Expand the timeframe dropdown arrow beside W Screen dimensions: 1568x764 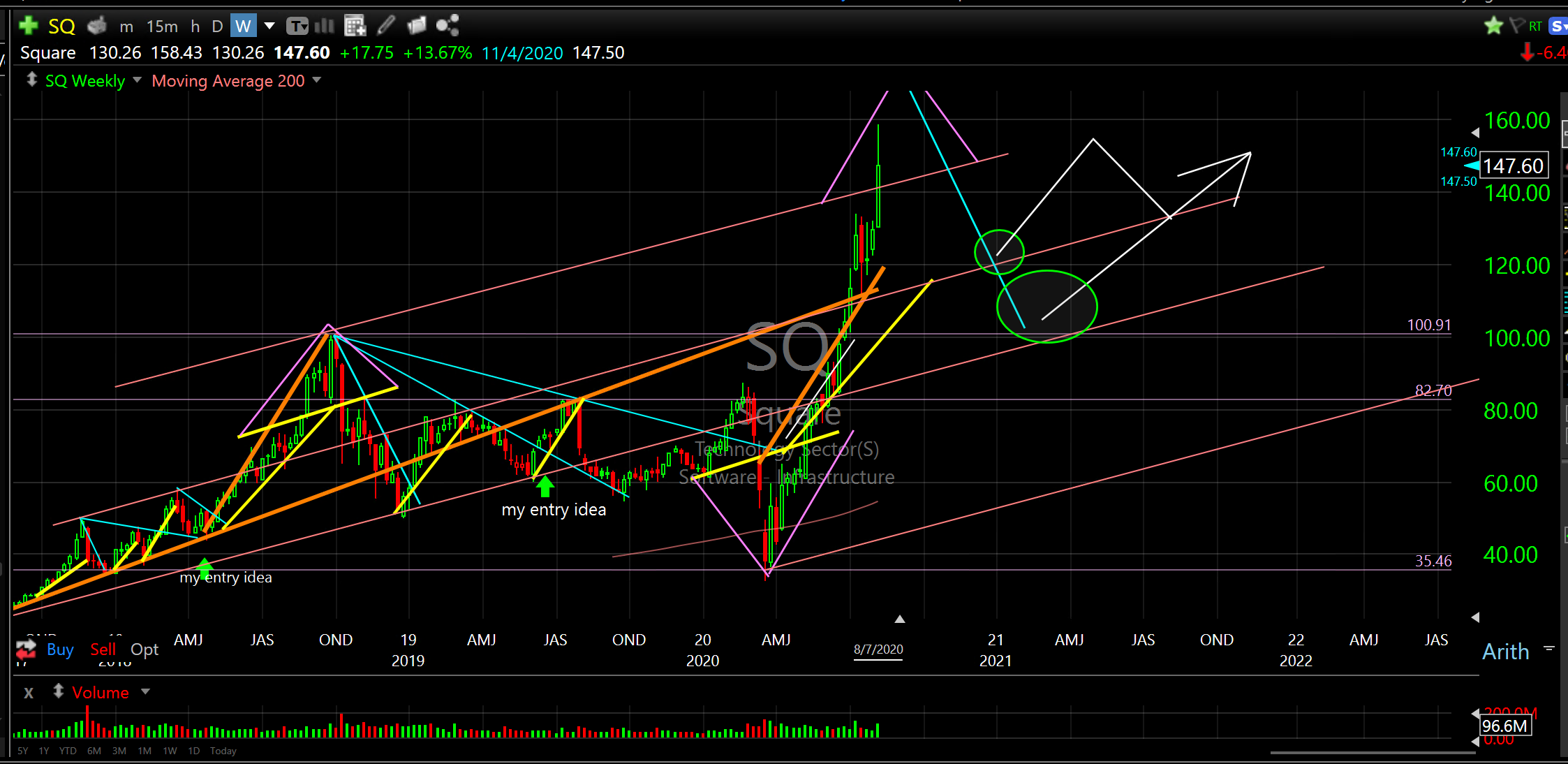point(269,27)
